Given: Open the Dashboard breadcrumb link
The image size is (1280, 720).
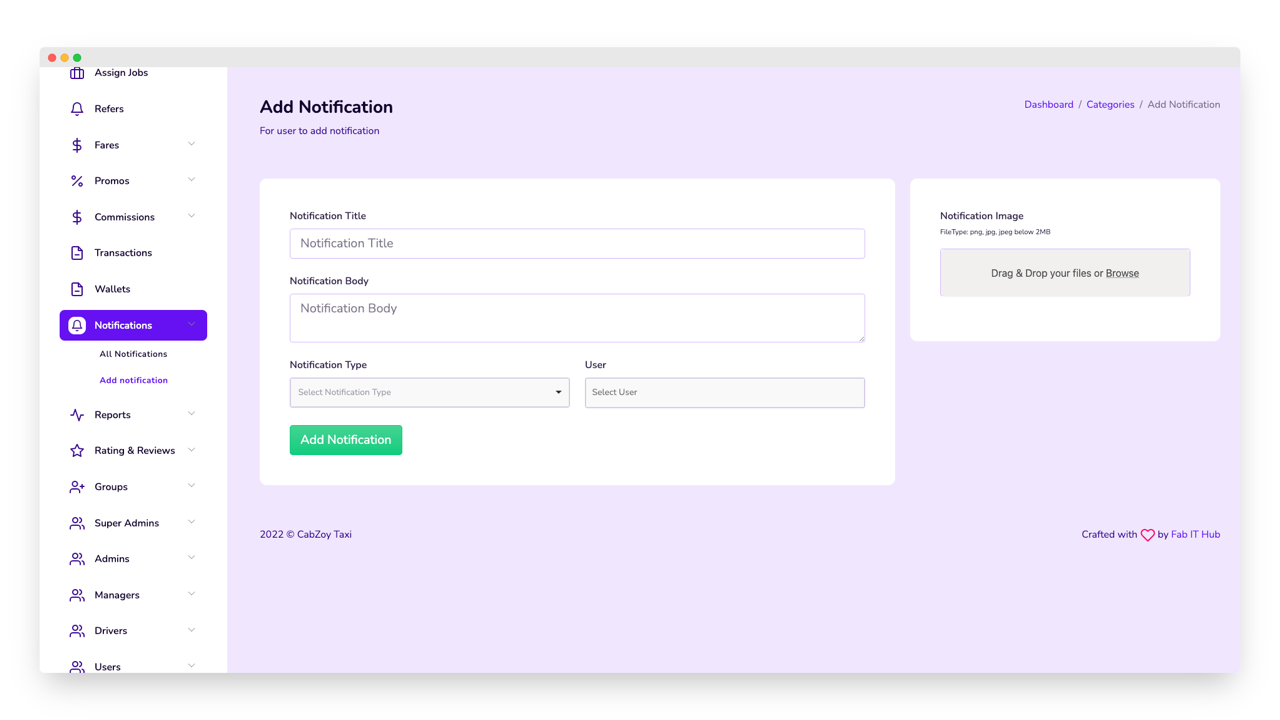Looking at the screenshot, I should (1048, 104).
